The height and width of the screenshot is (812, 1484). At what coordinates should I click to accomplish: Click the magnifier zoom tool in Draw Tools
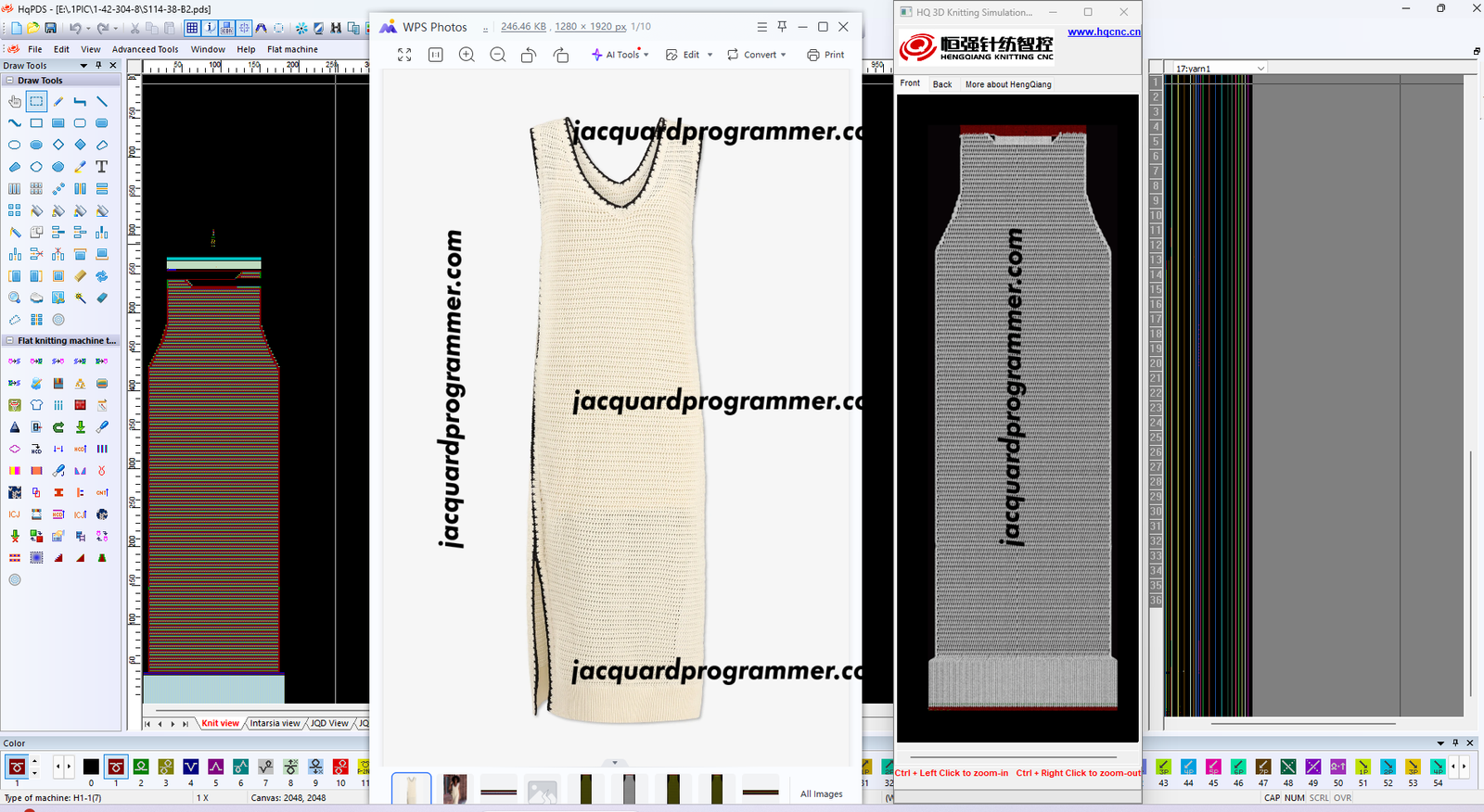point(15,298)
